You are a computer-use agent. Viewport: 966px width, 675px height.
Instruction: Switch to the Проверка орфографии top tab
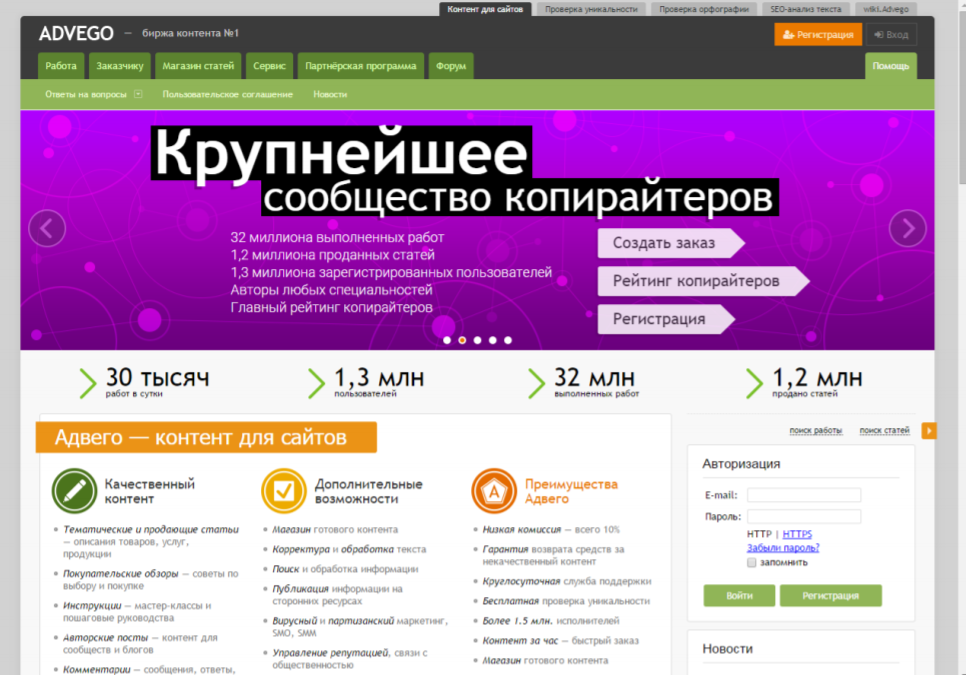(x=704, y=9)
